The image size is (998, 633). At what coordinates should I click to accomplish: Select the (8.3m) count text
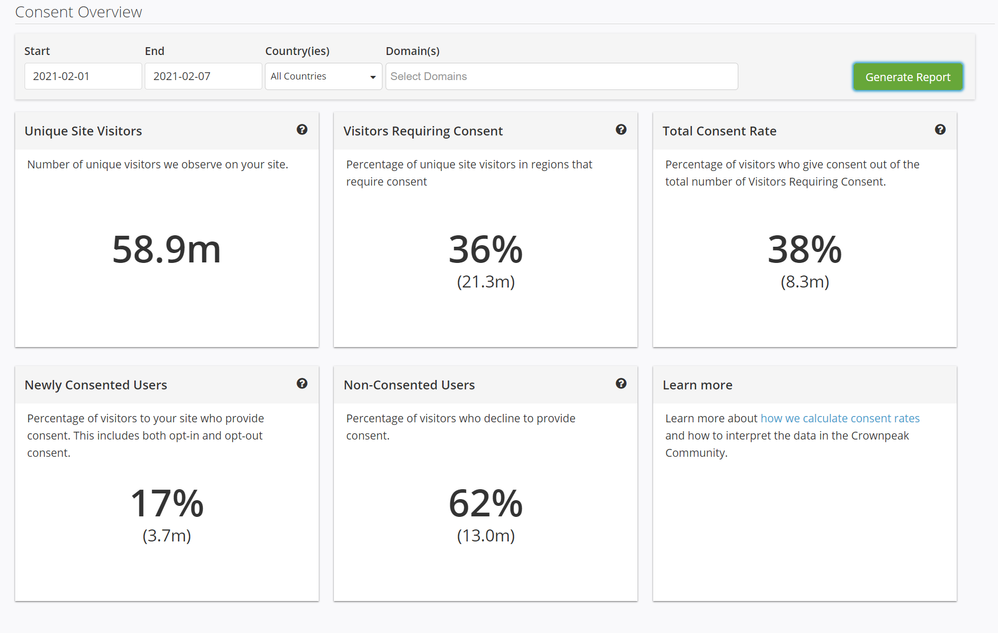pos(805,282)
